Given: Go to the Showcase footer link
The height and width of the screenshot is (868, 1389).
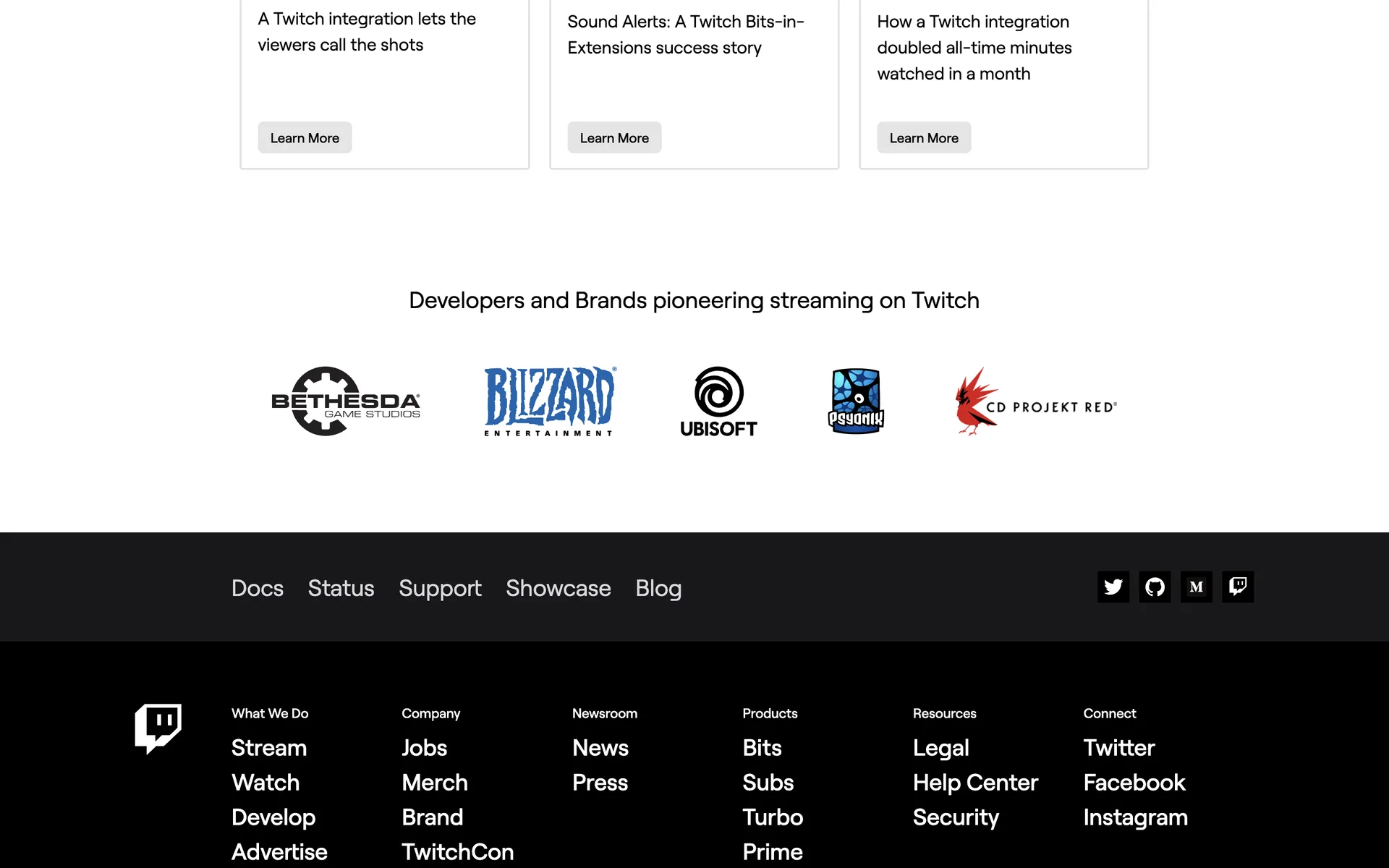Looking at the screenshot, I should 558,588.
